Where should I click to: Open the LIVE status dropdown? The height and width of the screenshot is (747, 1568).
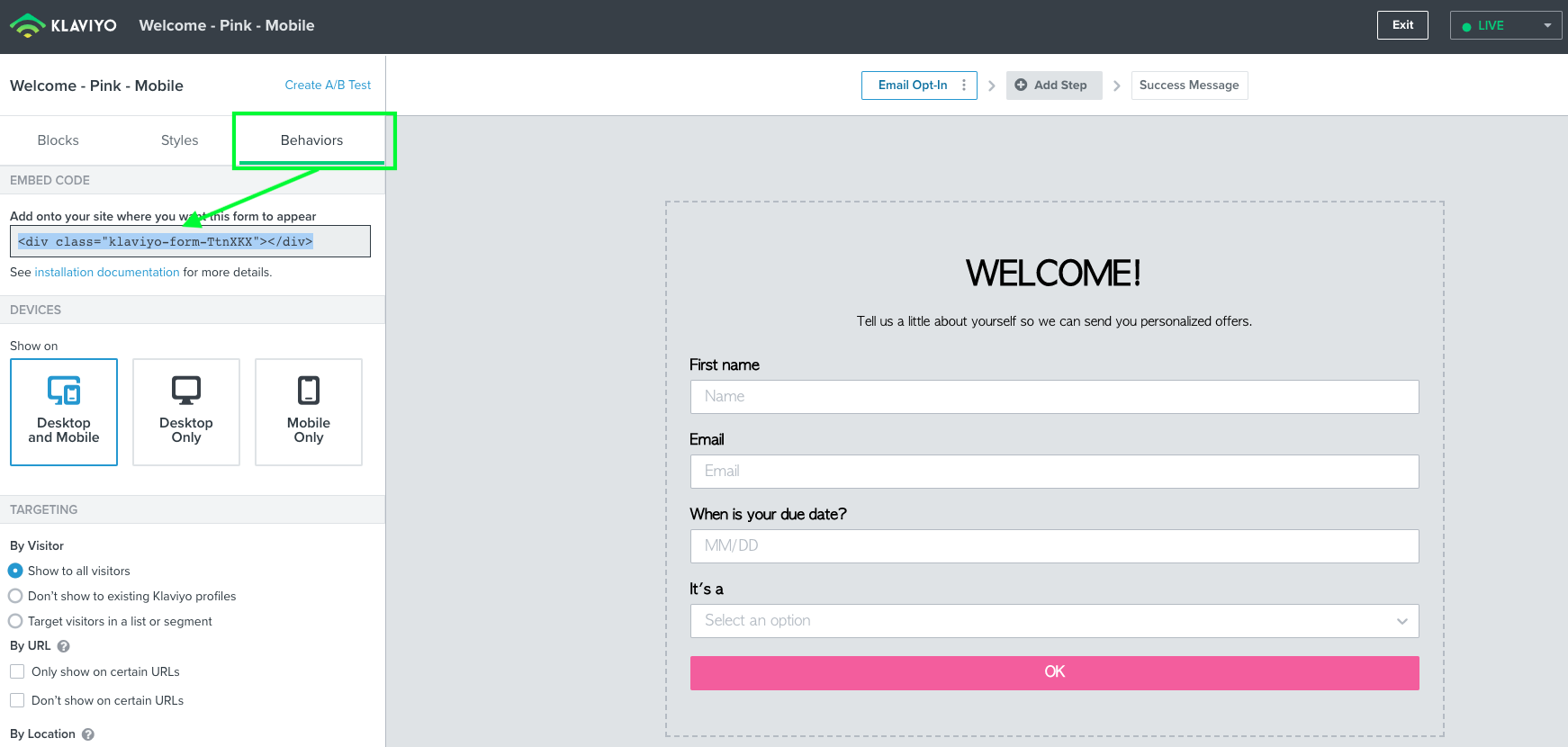coord(1506,25)
